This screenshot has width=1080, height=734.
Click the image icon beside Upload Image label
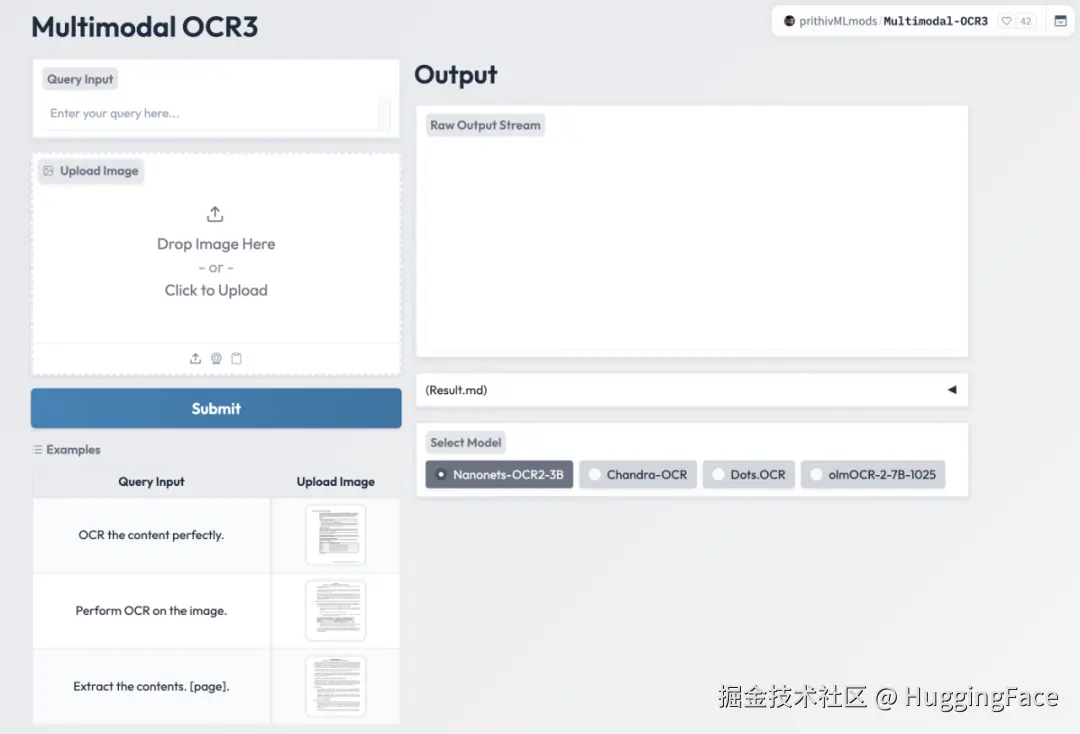pyautogui.click(x=48, y=171)
